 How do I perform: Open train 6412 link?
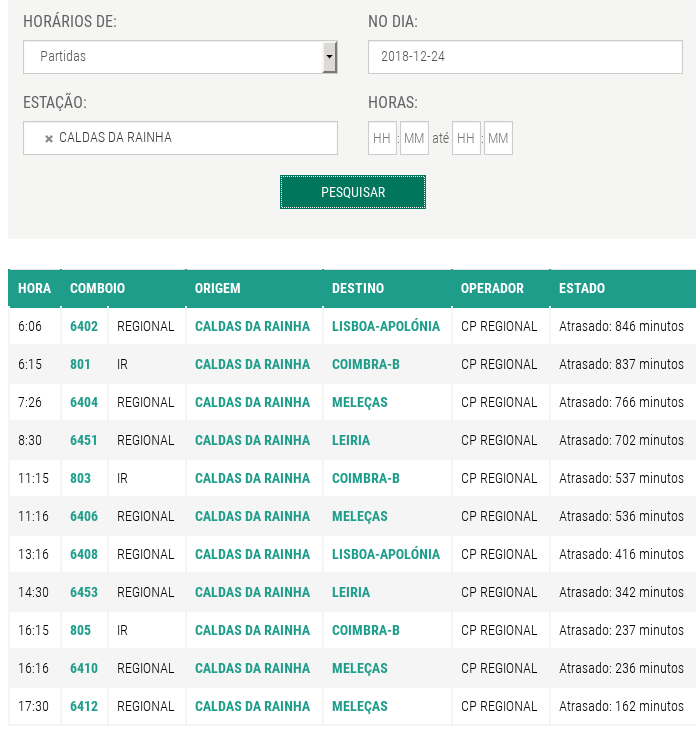pos(84,706)
